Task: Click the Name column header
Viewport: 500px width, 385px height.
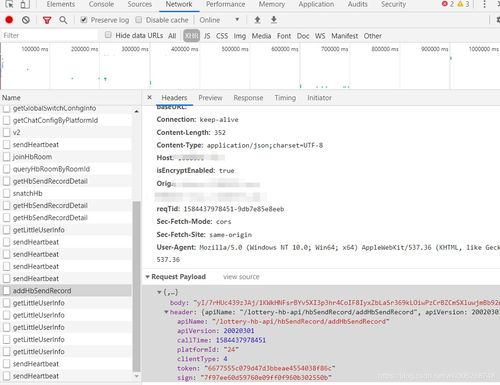Action: (11, 98)
